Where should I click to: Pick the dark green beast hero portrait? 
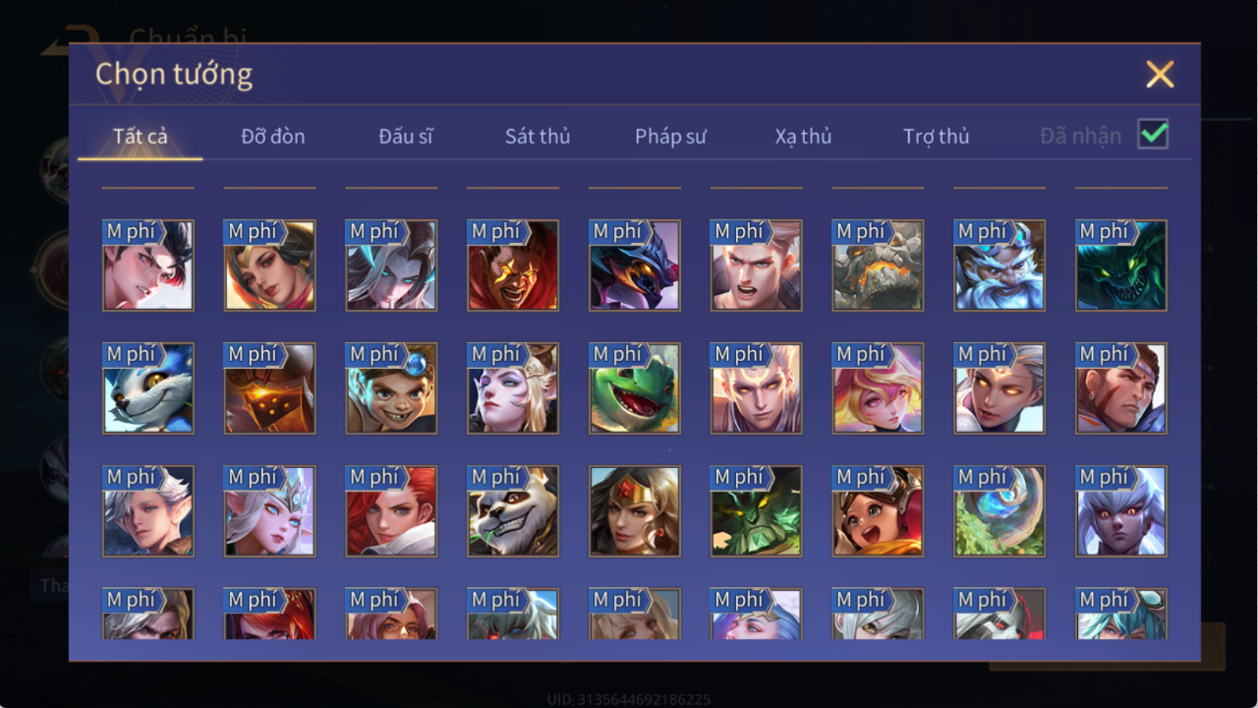coord(1121,265)
